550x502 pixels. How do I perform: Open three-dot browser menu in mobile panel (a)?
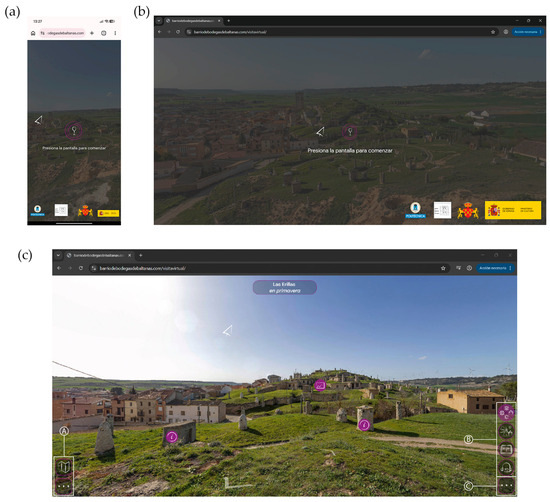click(115, 33)
